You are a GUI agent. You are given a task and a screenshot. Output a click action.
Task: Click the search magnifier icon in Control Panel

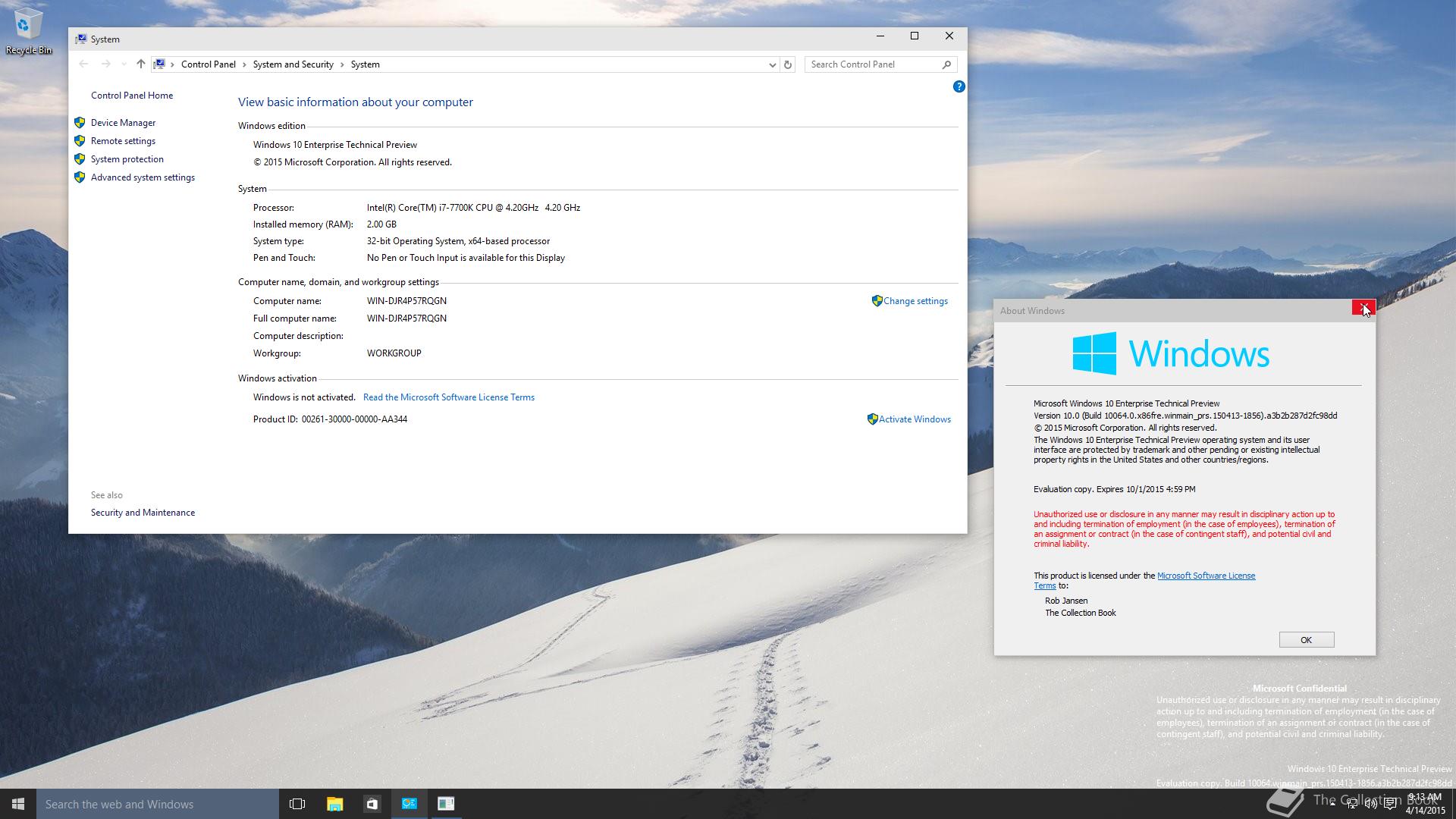click(946, 64)
